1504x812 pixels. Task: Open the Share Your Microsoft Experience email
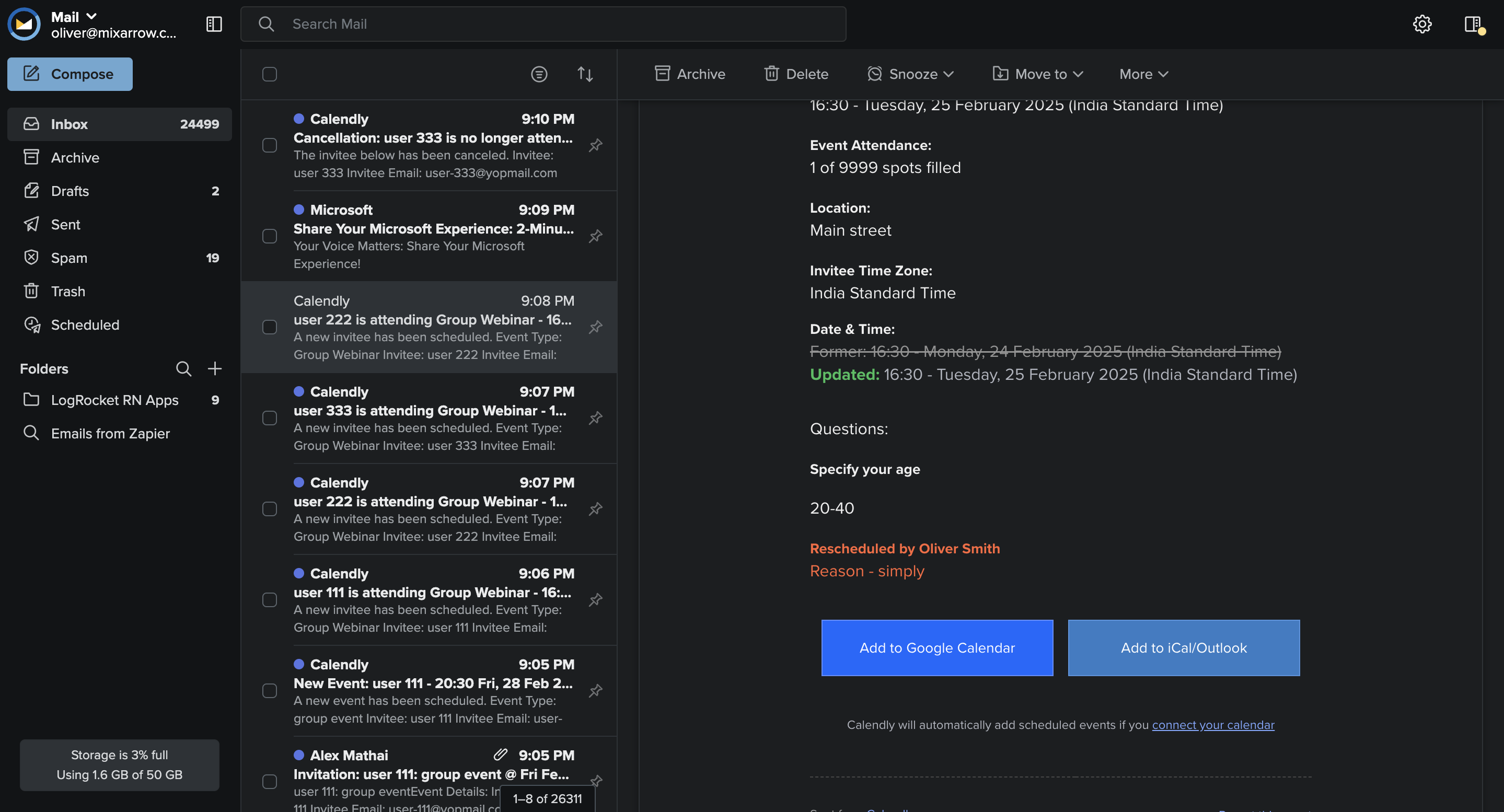tap(429, 236)
